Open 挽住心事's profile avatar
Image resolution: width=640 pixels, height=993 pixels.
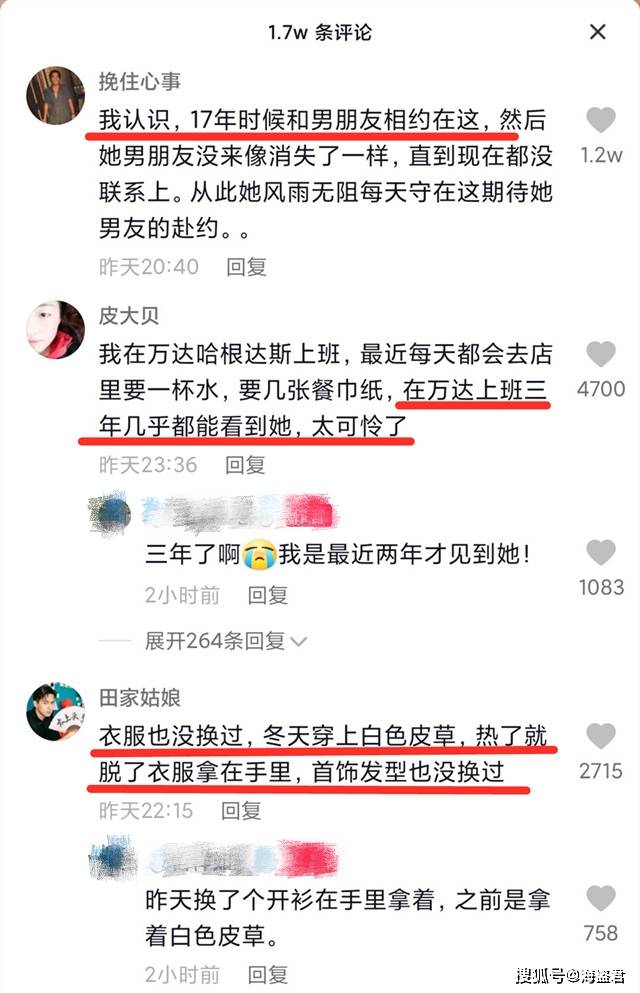point(55,95)
